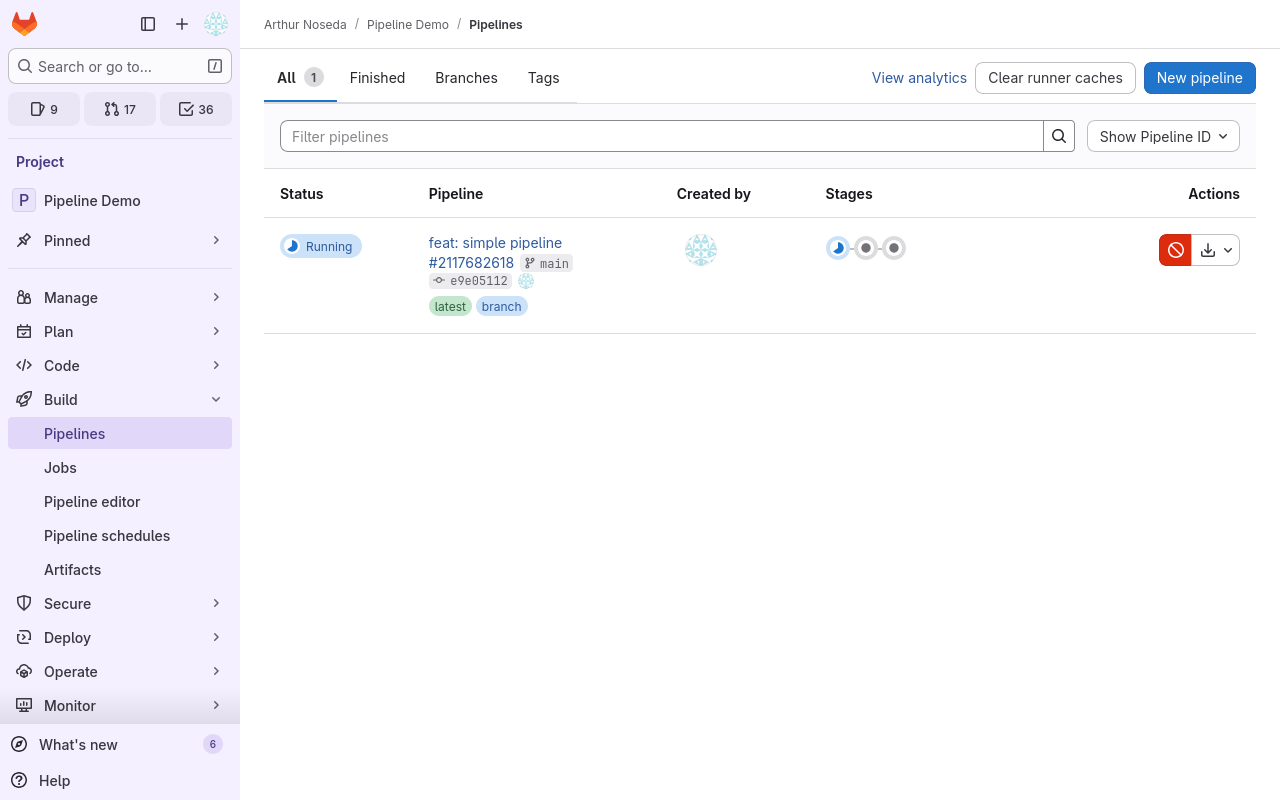1280x800 pixels.
Task: Cancel the running pipeline with red button
Action: [x=1175, y=250]
